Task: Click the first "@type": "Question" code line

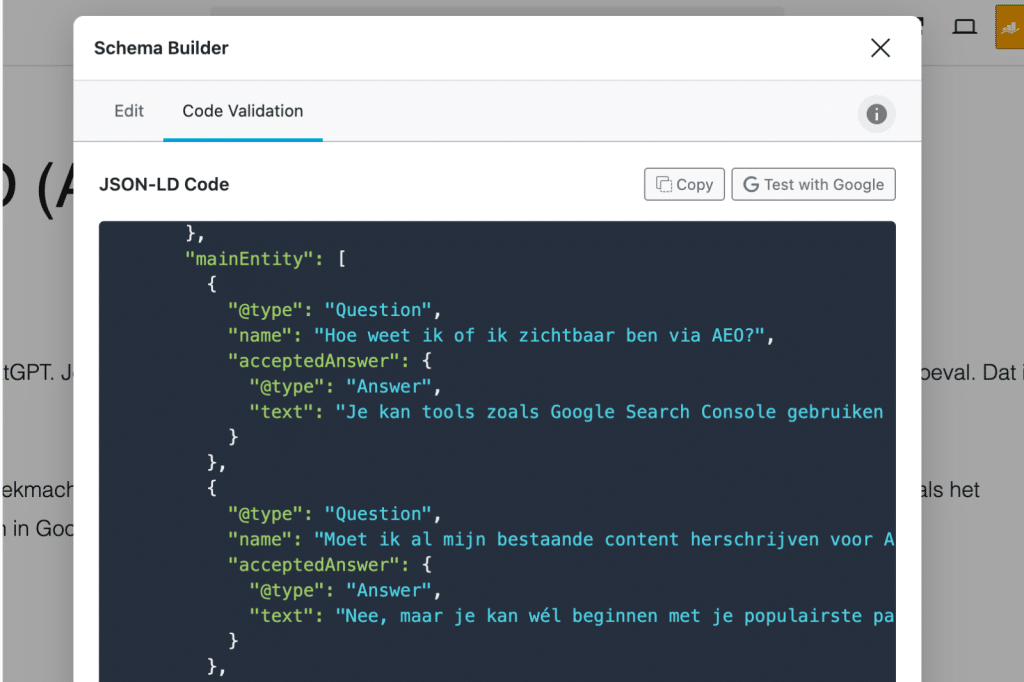Action: [334, 310]
